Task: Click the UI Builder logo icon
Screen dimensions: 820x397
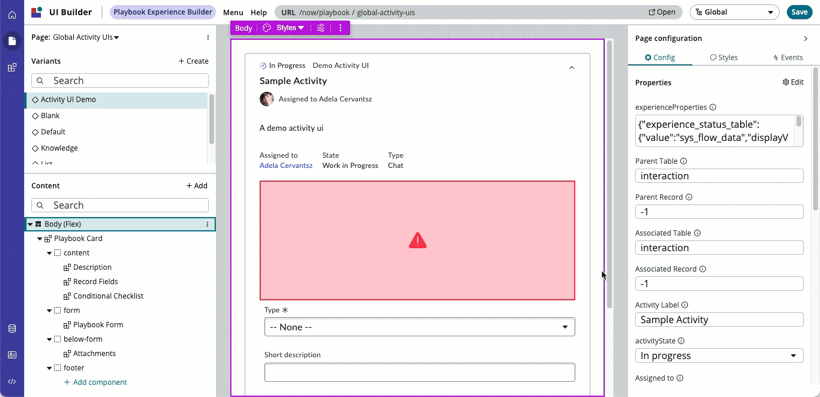Action: coord(37,12)
